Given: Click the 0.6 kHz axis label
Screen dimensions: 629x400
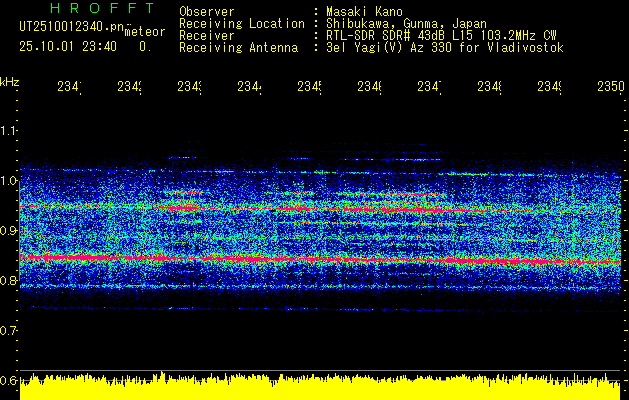Looking at the screenshot, I should click(8, 380).
